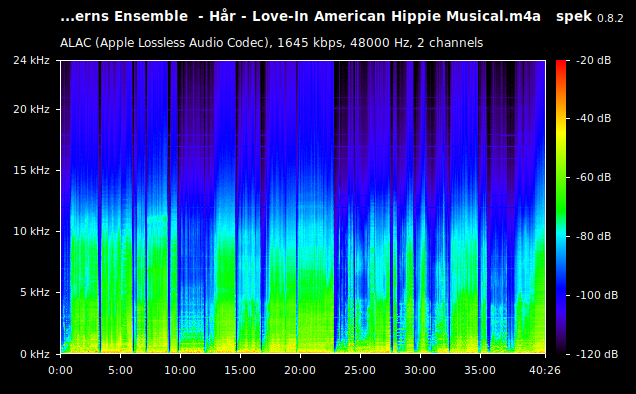
Task: Click the 'spek' application name
Action: pyautogui.click(x=574, y=17)
